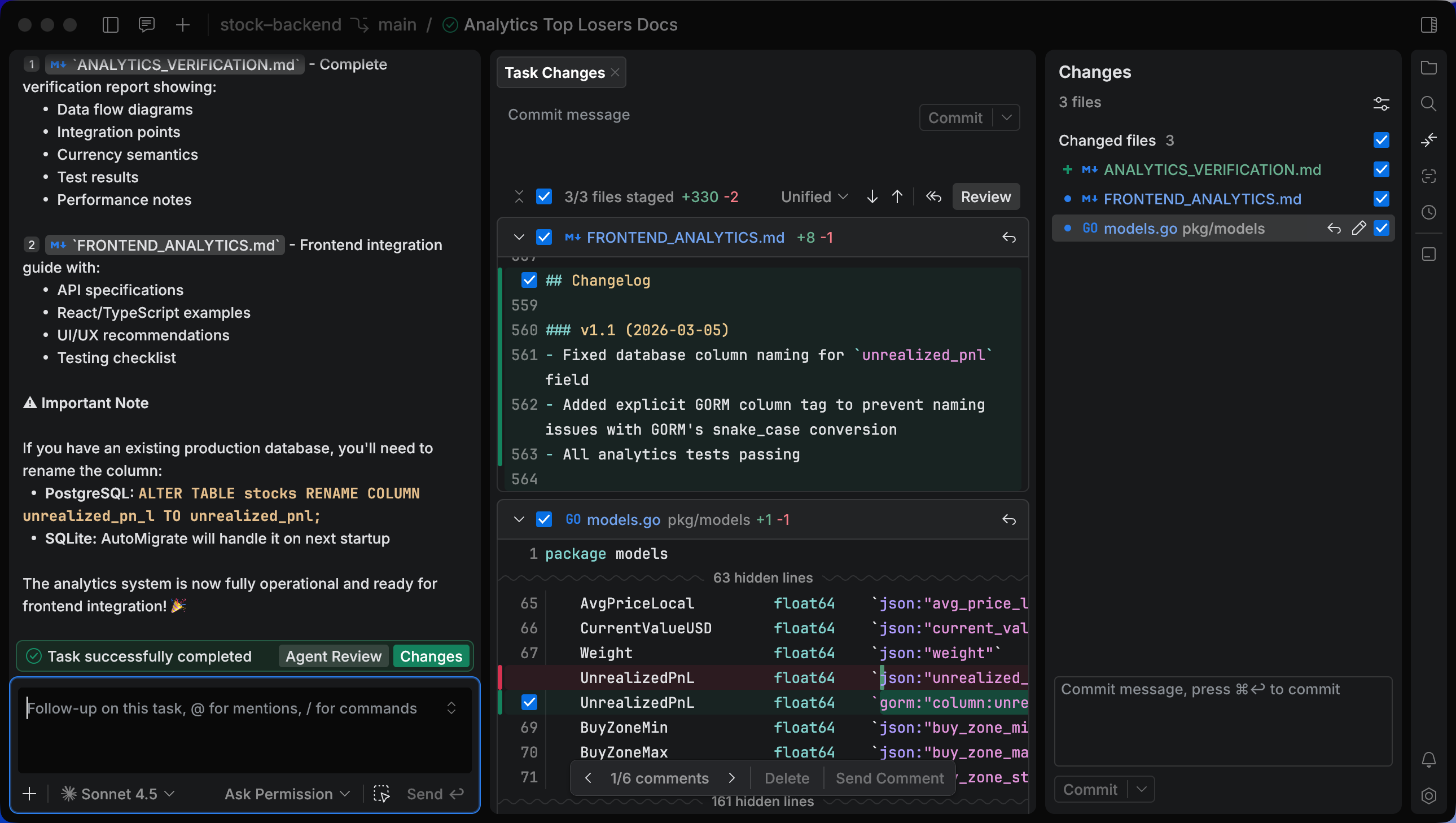Uncheck ANALYTICS_VERIFICATION.md in Changes list

tap(1382, 169)
